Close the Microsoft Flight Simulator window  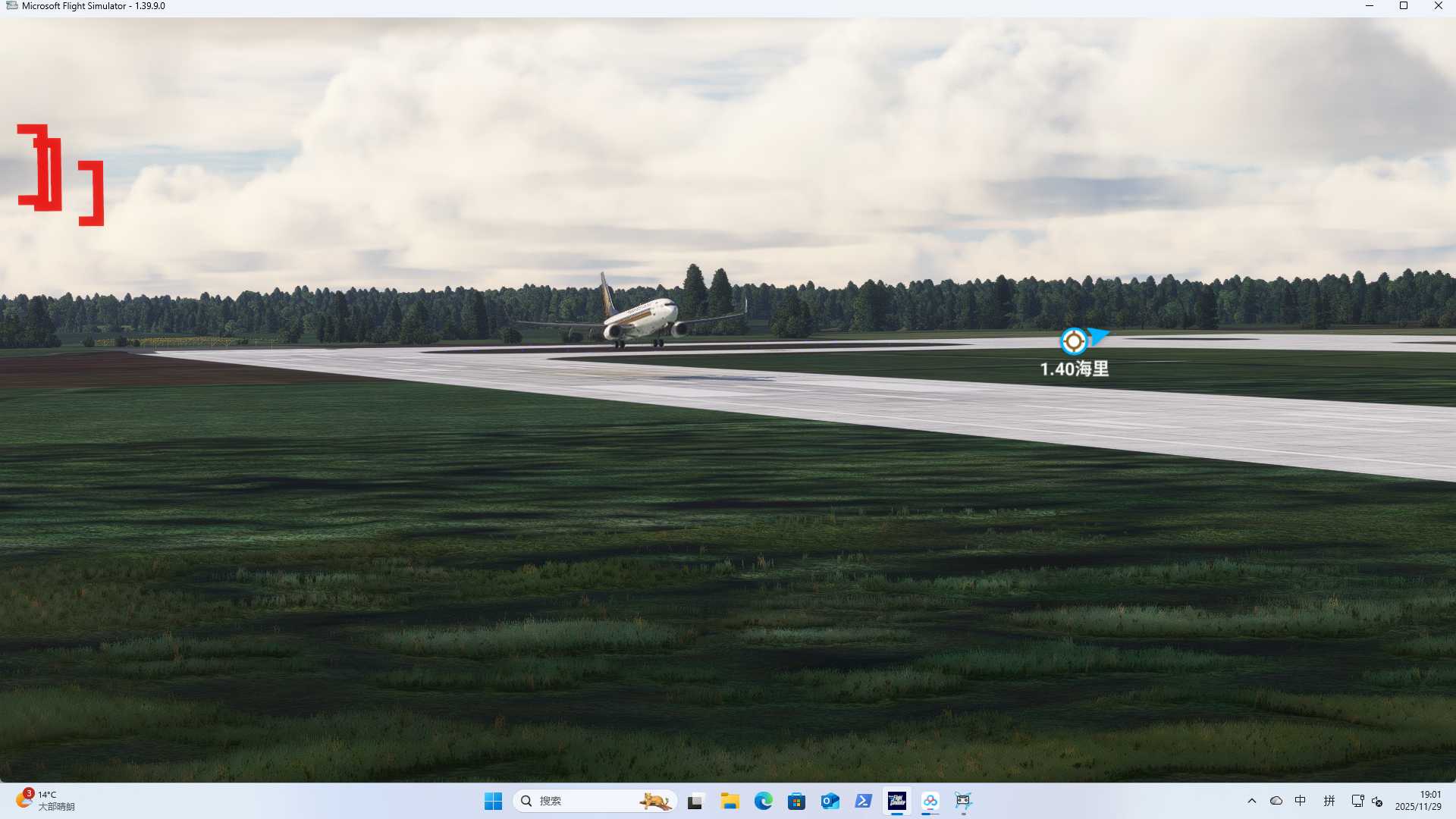(1439, 6)
